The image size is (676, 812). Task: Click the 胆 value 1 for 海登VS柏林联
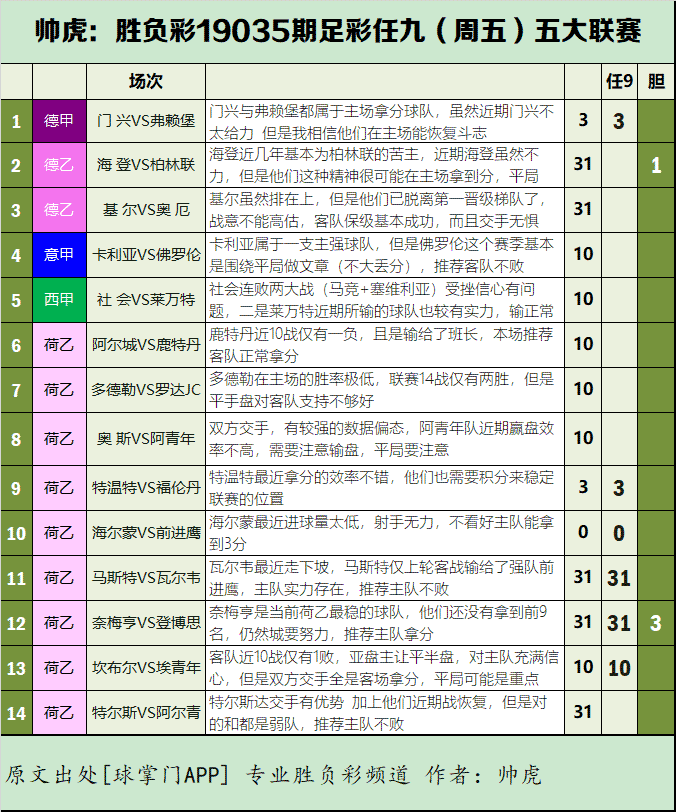coord(656,165)
